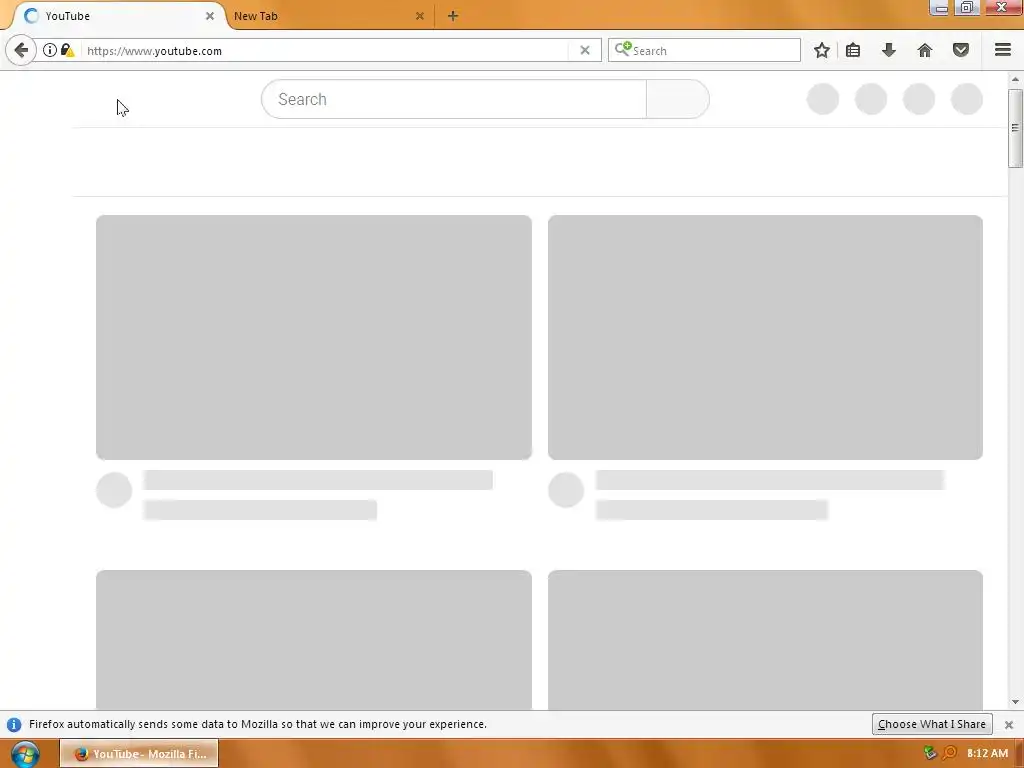This screenshot has width=1024, height=768.
Task: Bookmark this page with the star icon
Action: (x=822, y=50)
